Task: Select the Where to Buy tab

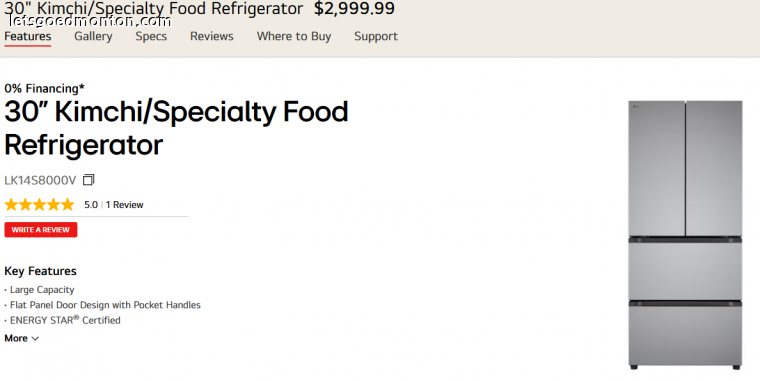Action: pos(294,36)
